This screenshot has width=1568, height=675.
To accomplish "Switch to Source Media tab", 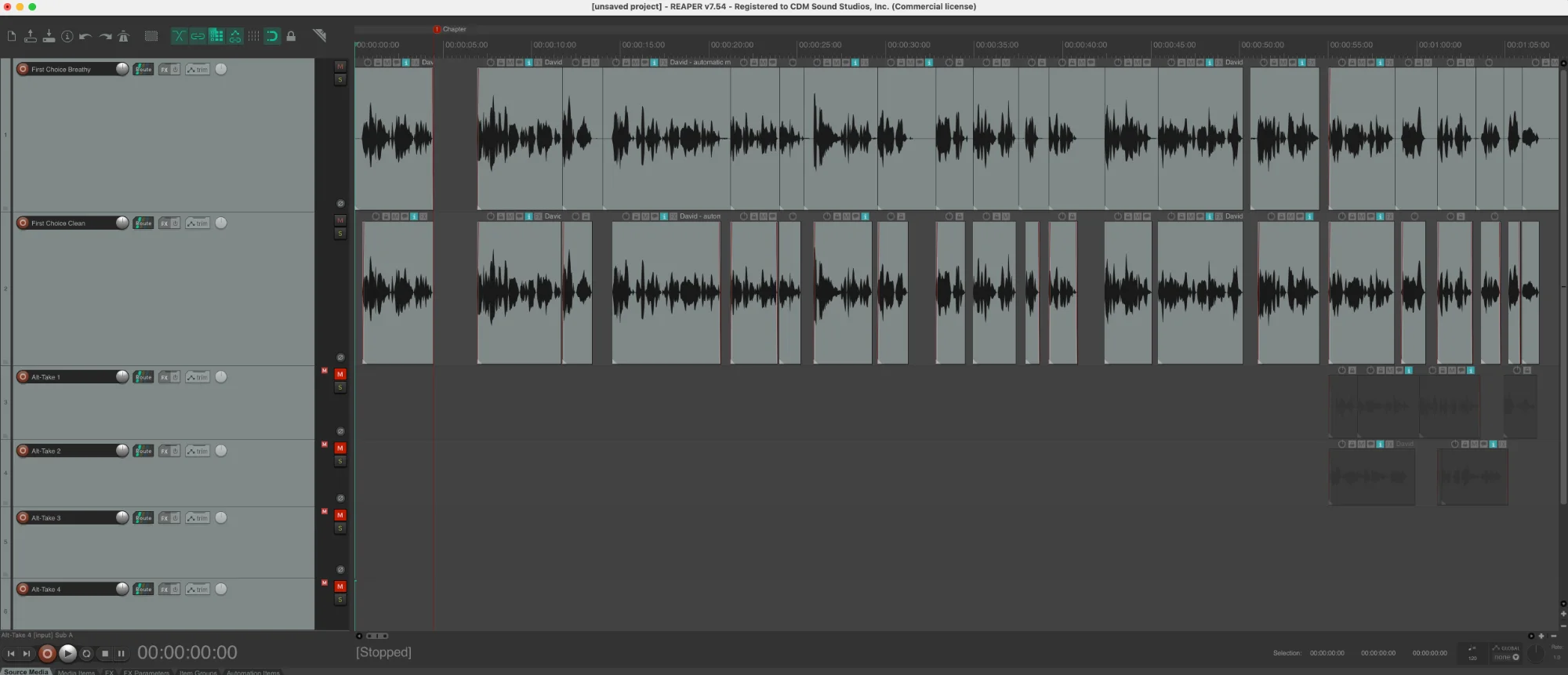I will tap(25, 672).
